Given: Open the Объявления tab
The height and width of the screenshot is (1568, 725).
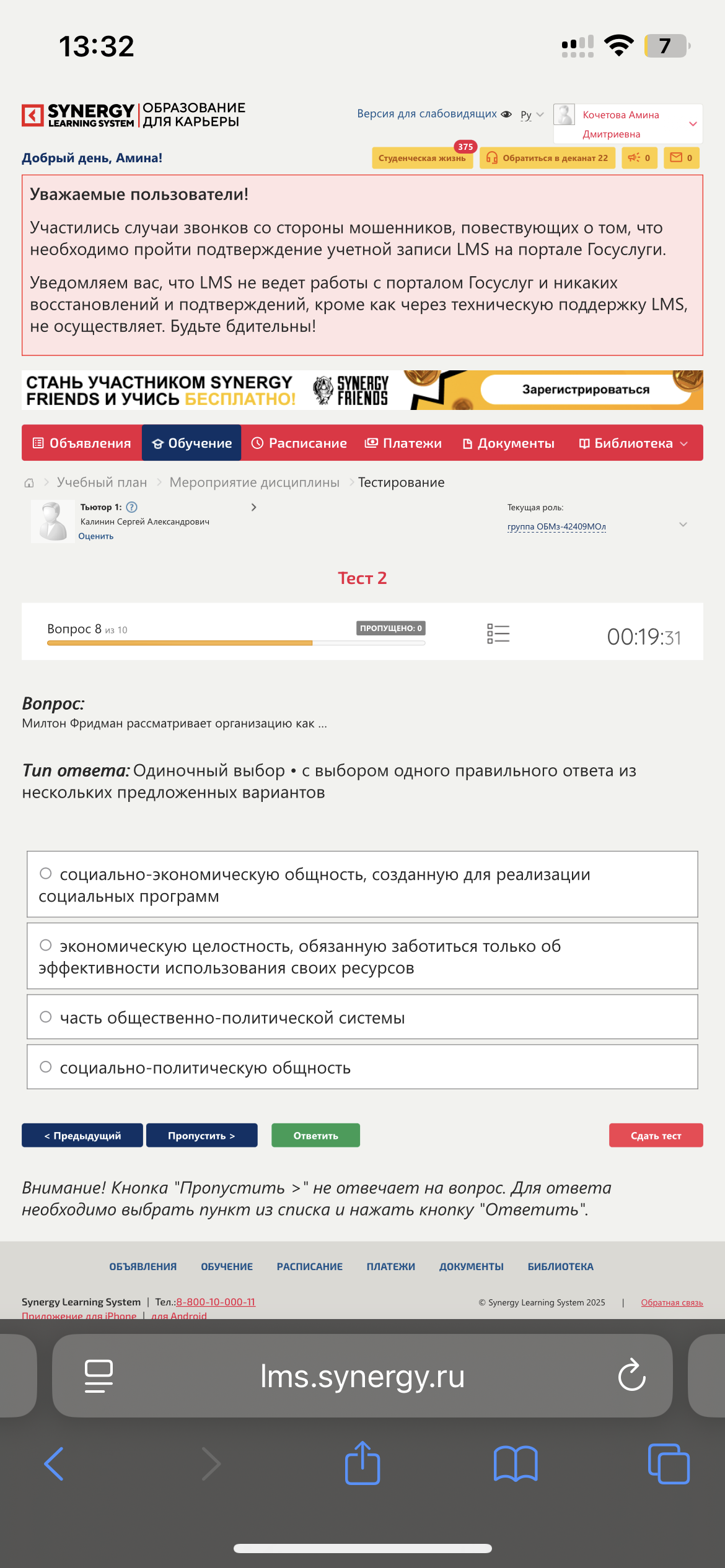Looking at the screenshot, I should [82, 443].
